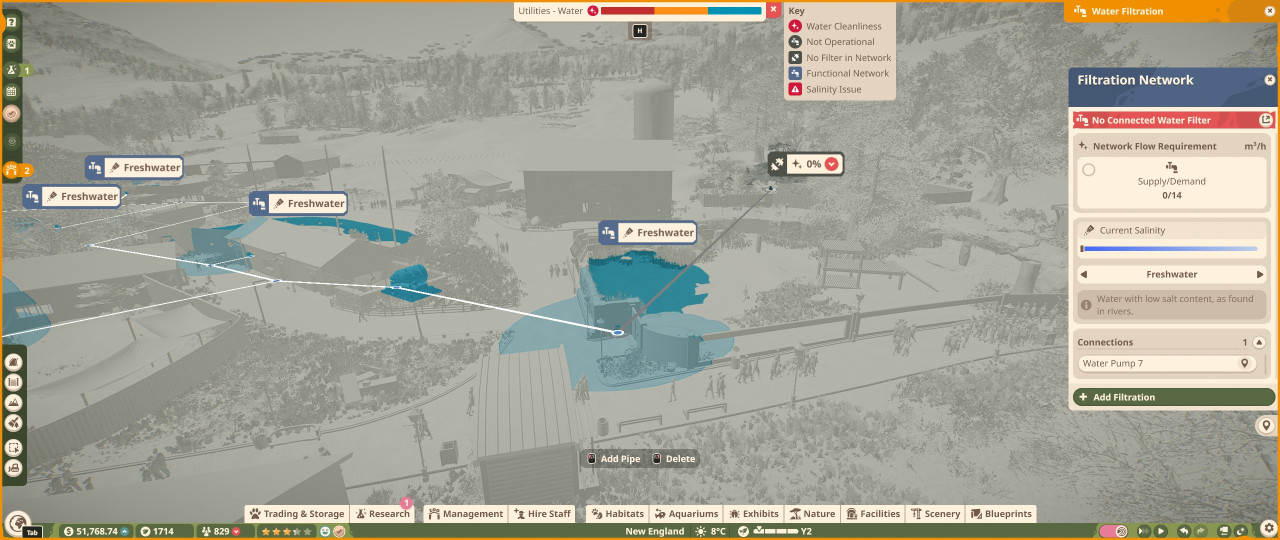Select previous salinity type left arrow
This screenshot has width=1280, height=540.
1083,274
